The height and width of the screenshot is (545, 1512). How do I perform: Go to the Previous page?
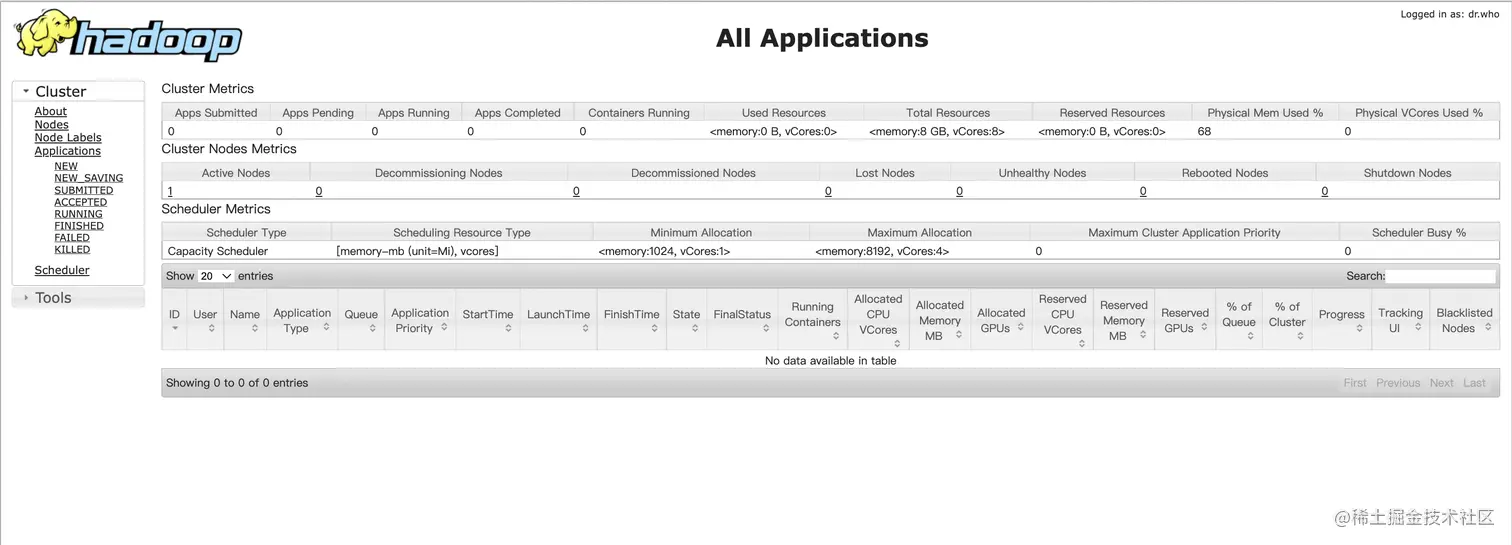pyautogui.click(x=1398, y=383)
